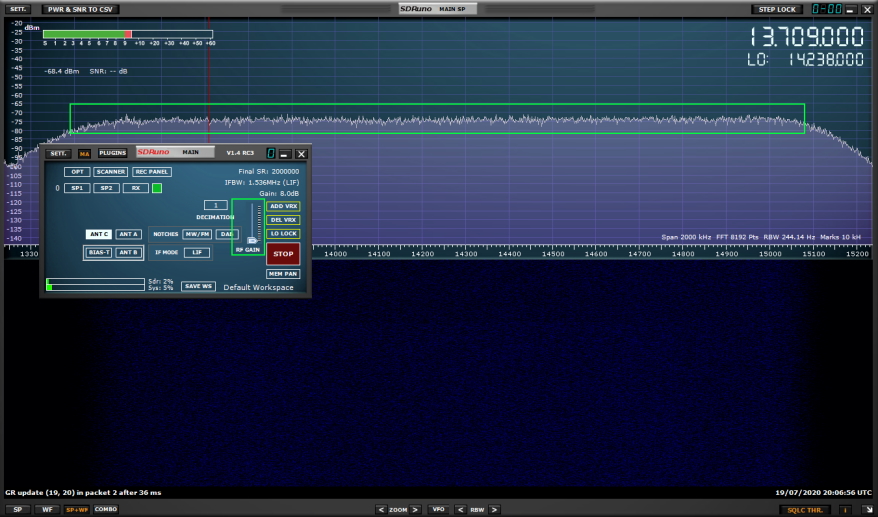Image resolution: width=878 pixels, height=517 pixels.
Task: Click the -68.4 dBm power reading
Action: pyautogui.click(x=62, y=72)
